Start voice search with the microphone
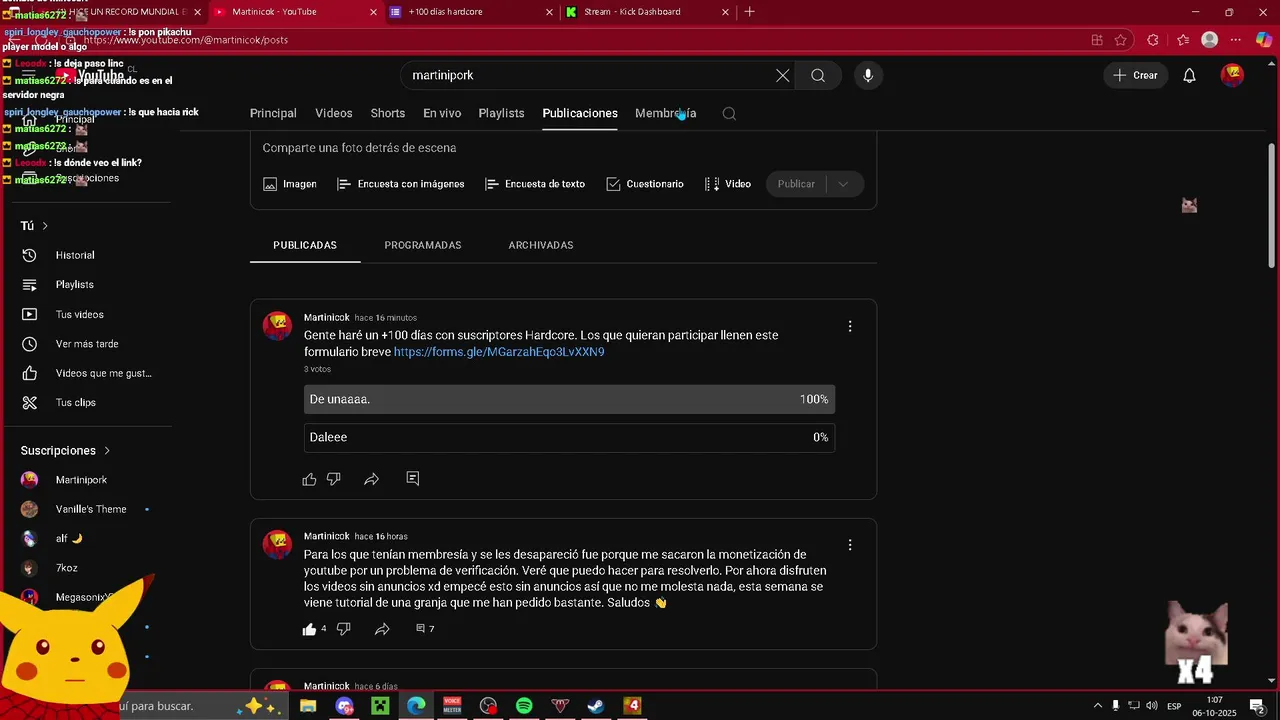 coord(868,75)
